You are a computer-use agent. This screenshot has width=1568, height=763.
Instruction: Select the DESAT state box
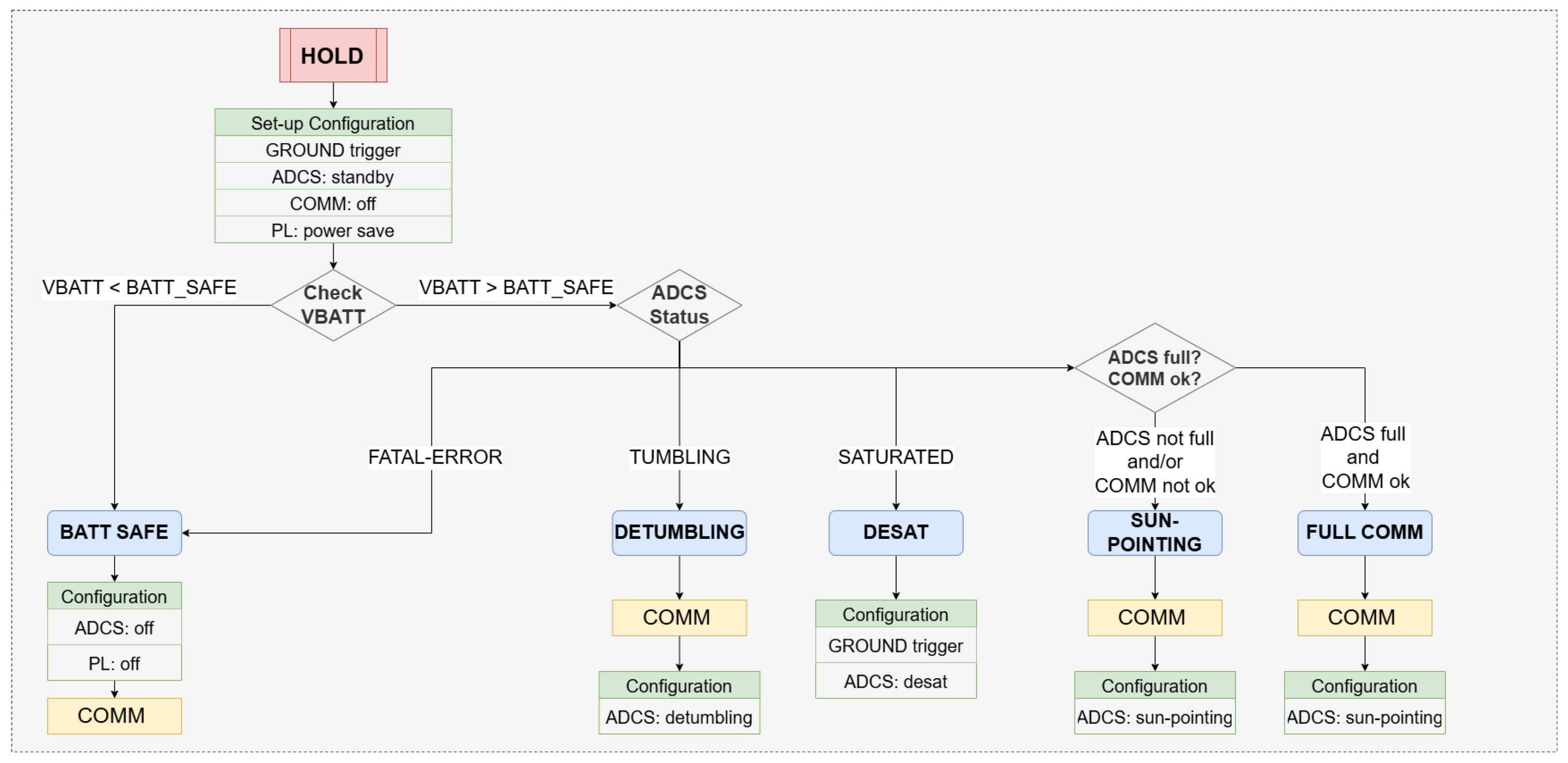[x=896, y=533]
